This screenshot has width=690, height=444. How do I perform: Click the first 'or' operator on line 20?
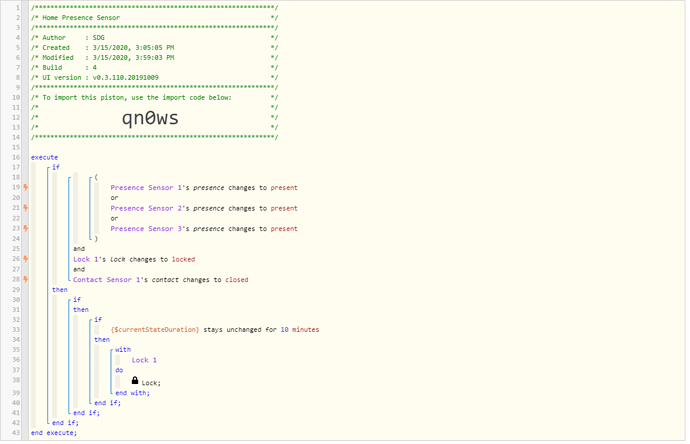click(x=114, y=198)
